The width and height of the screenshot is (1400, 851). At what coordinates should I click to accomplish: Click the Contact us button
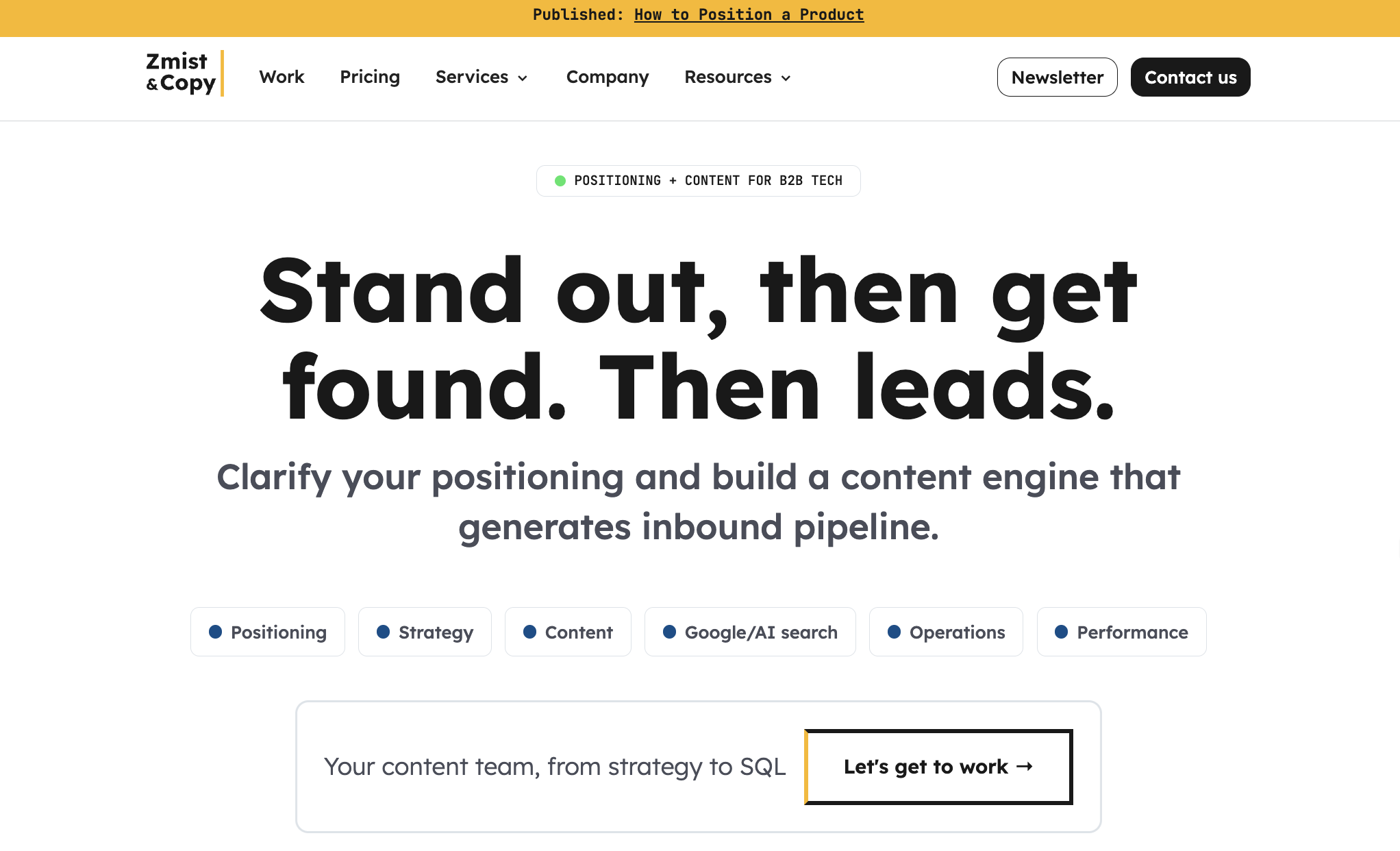[x=1190, y=77]
